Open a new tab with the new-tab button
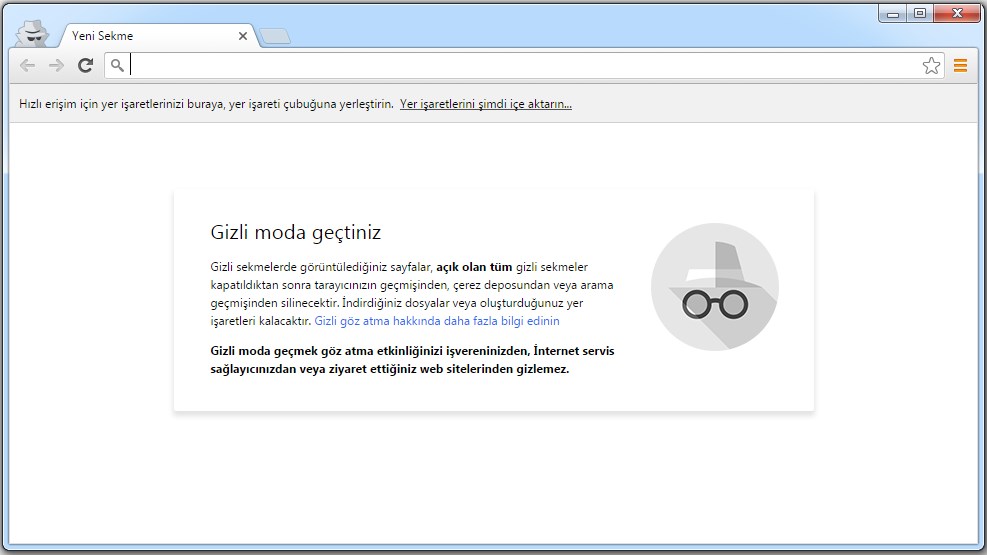Viewport: 987px width, 555px height. pyautogui.click(x=276, y=37)
